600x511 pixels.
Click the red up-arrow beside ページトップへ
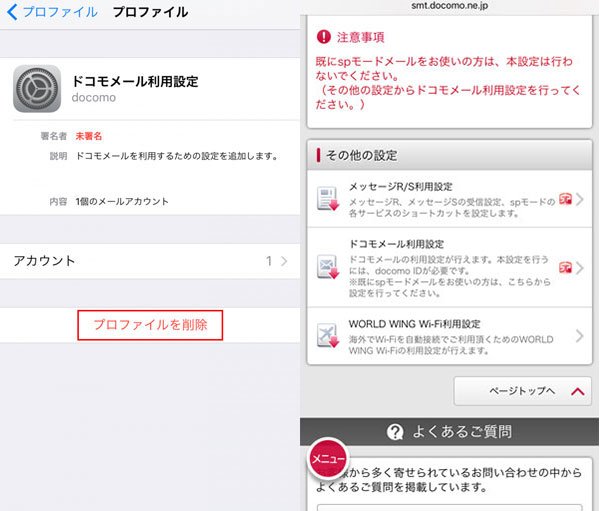click(x=577, y=392)
